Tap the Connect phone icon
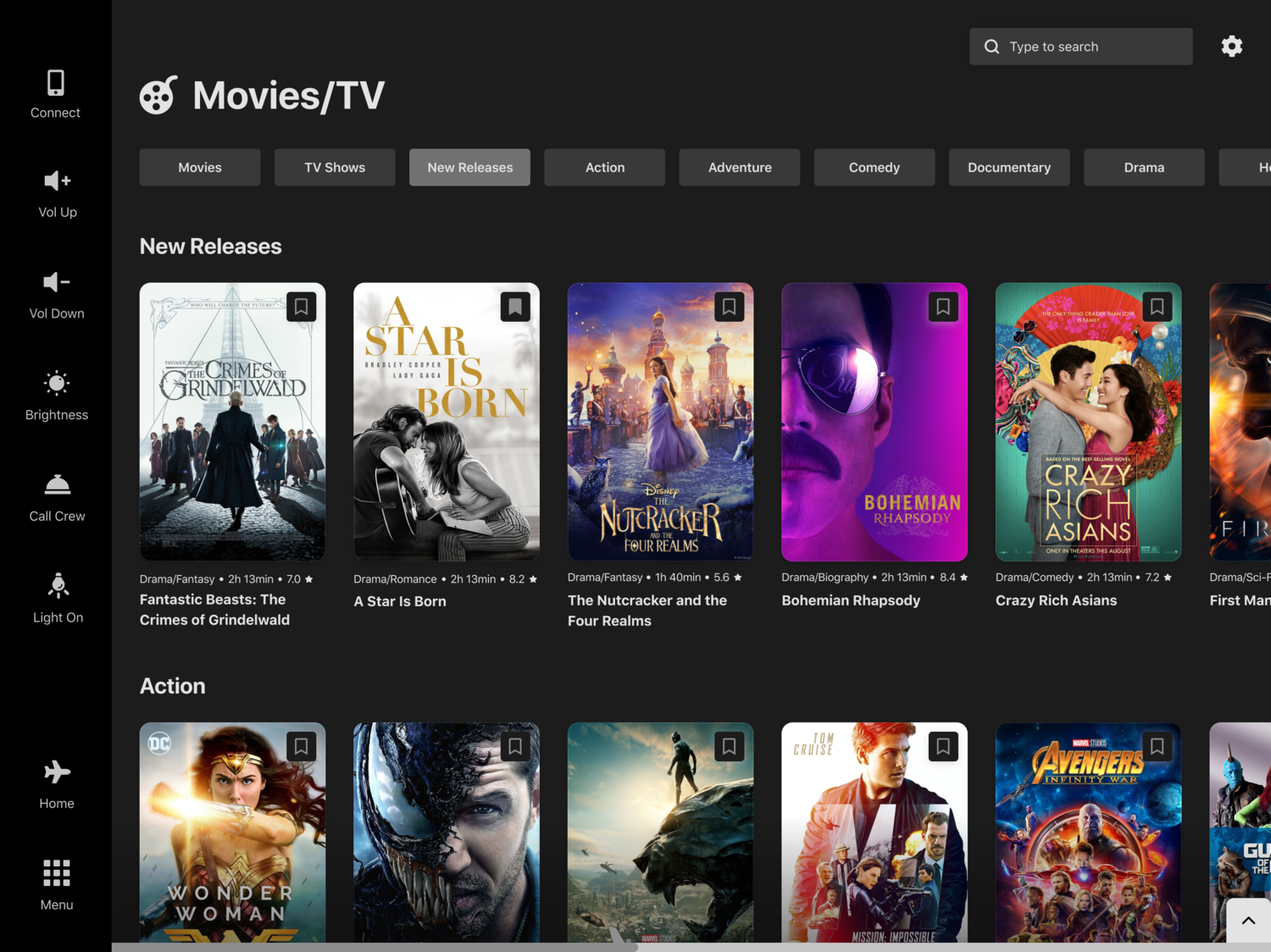Screen dimensions: 1271x952 (x=56, y=83)
